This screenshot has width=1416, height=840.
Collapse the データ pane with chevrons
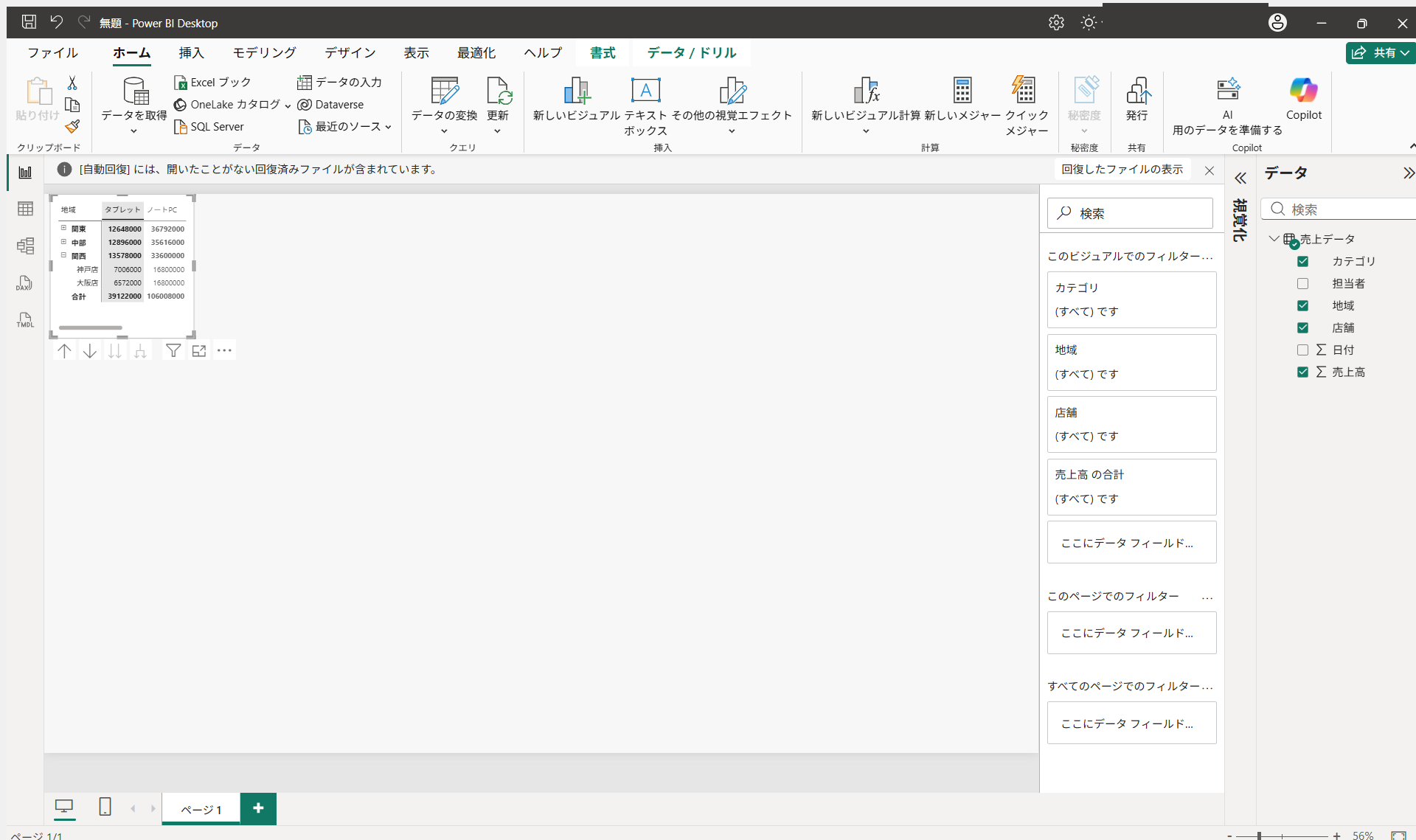(1408, 173)
